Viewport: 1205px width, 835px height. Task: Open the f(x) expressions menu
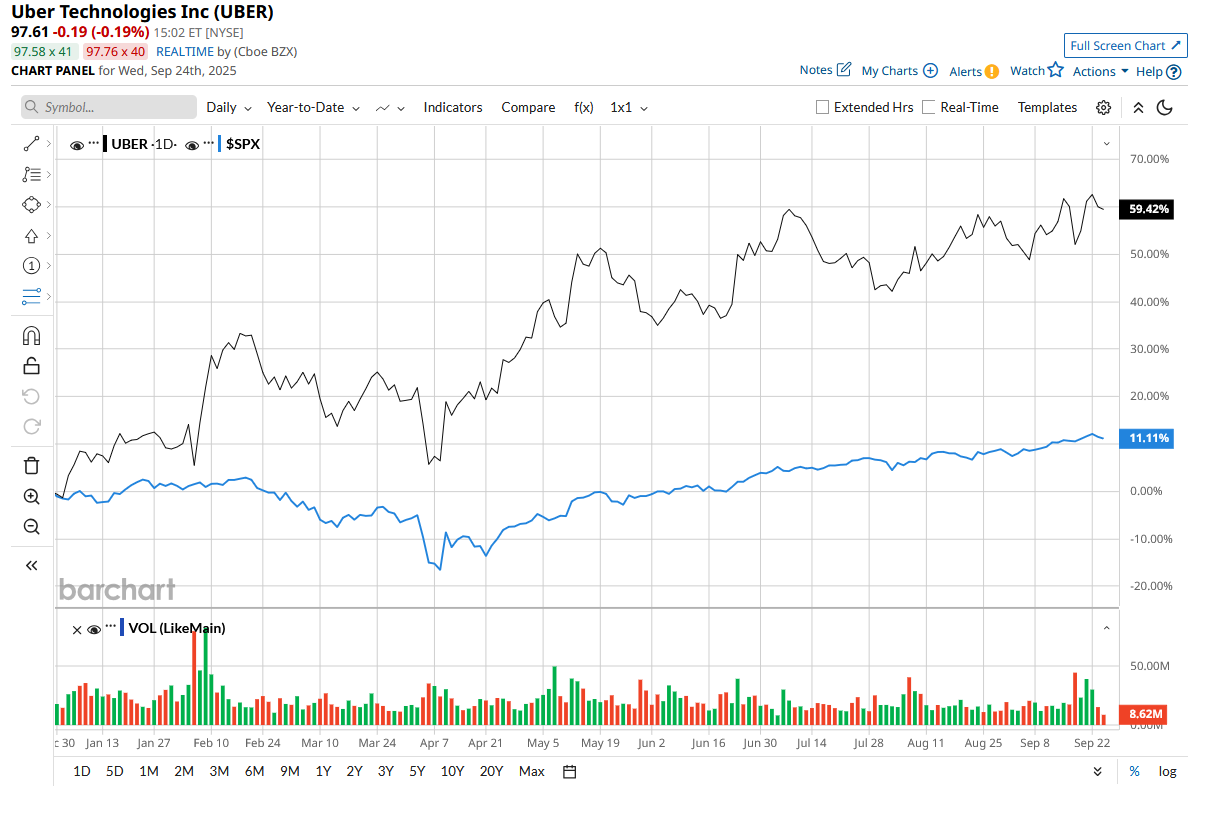coord(584,107)
